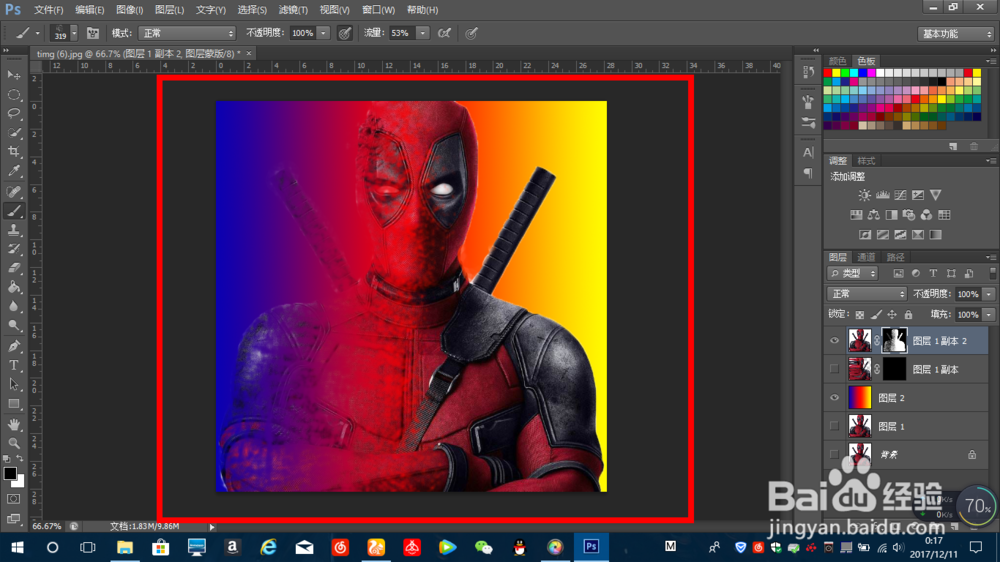Open the 滤镜(T) menu
This screenshot has height=562, width=1000.
pos(293,9)
